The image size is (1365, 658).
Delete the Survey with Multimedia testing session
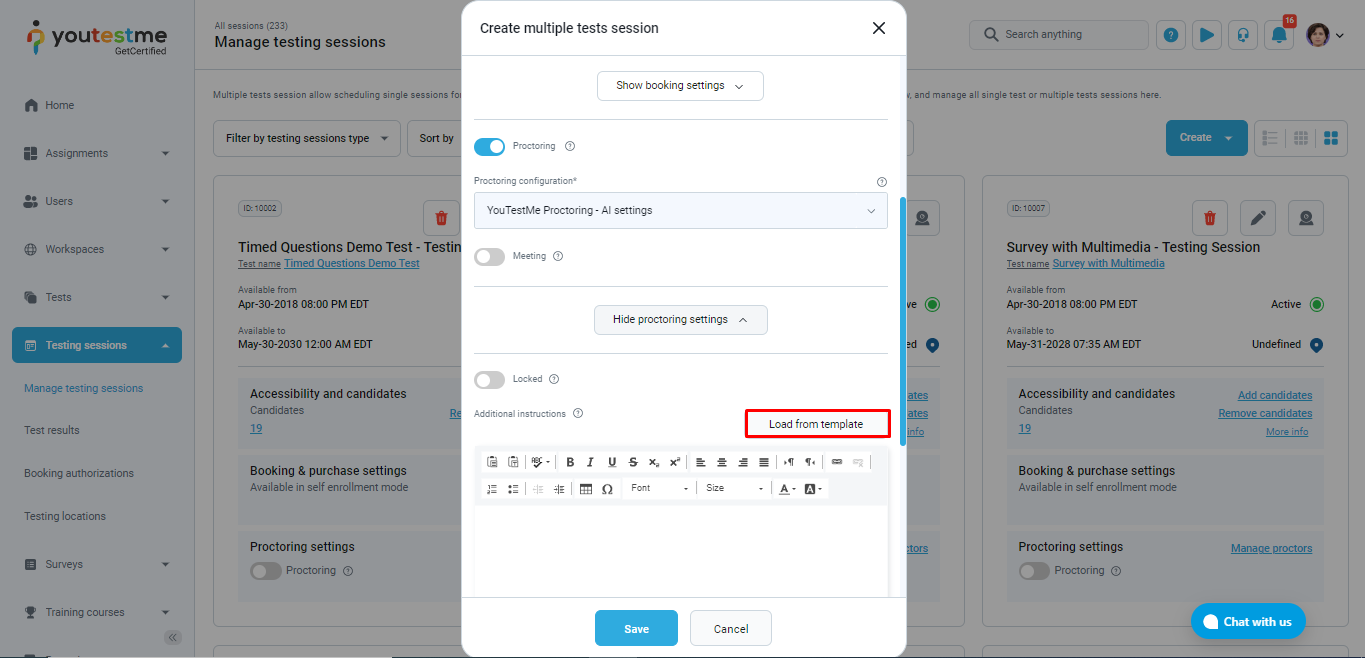point(1210,218)
